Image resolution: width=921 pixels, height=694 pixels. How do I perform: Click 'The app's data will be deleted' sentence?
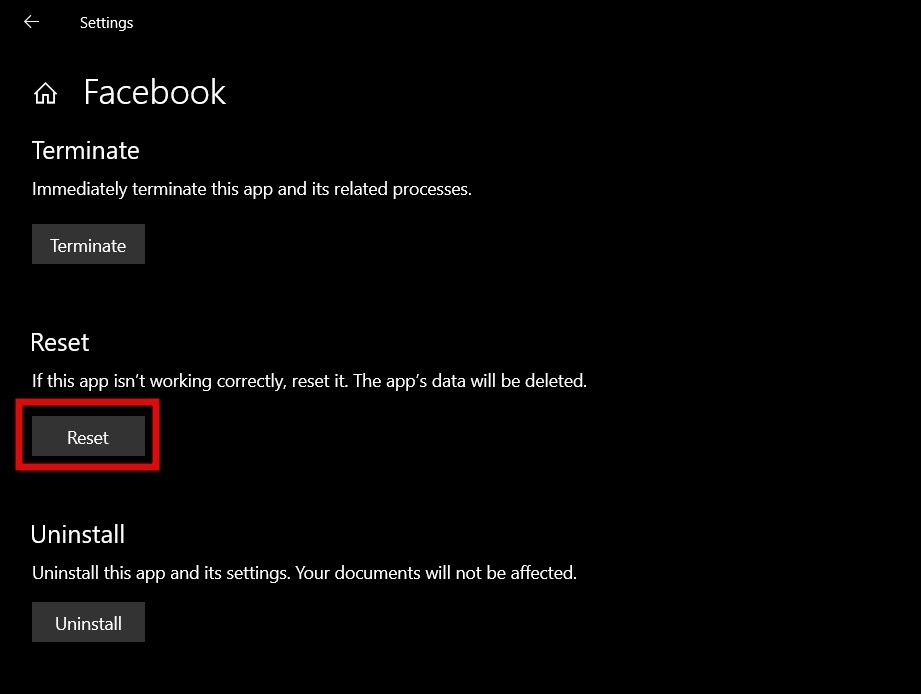point(483,381)
